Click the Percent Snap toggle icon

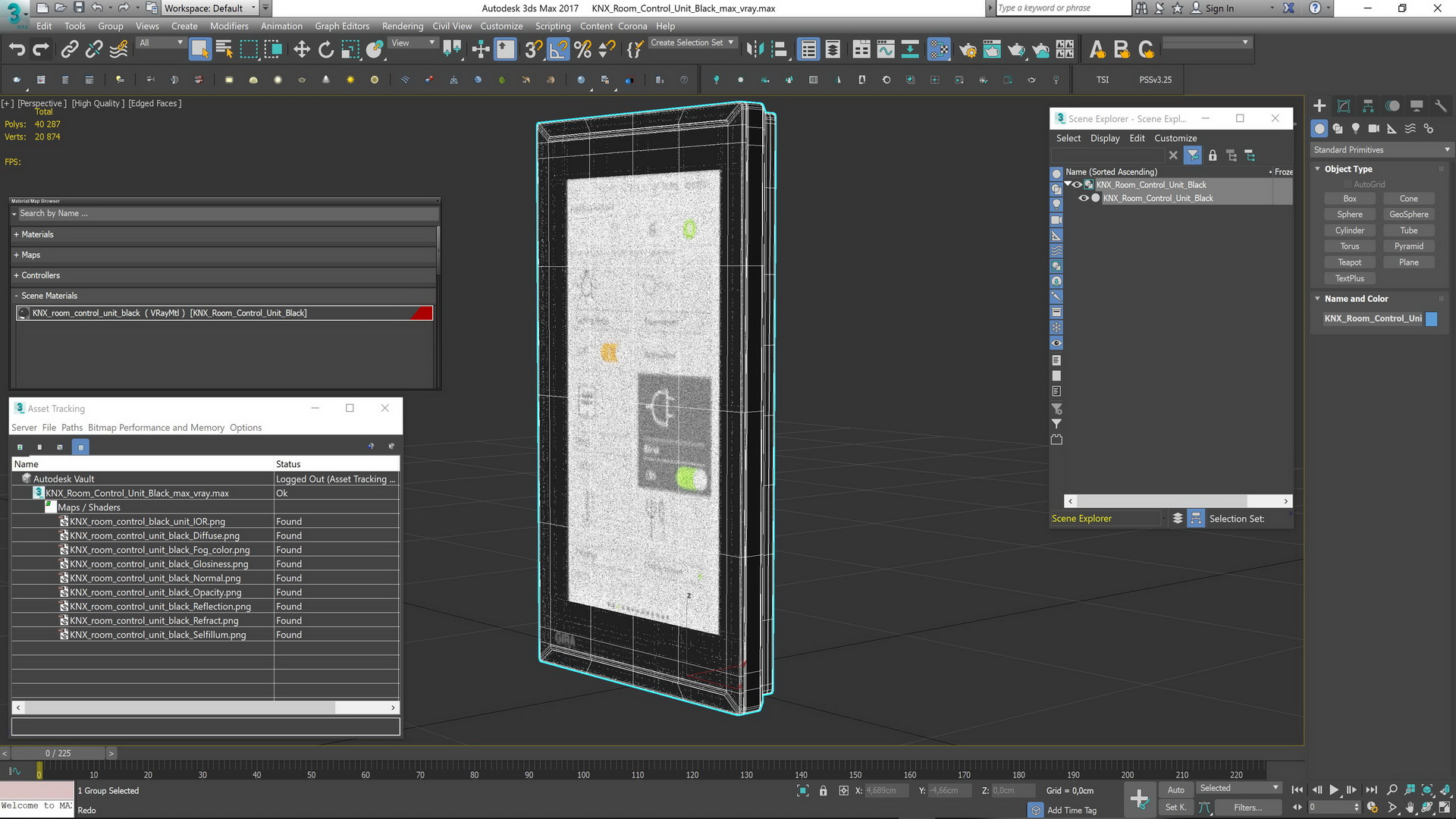coord(582,50)
